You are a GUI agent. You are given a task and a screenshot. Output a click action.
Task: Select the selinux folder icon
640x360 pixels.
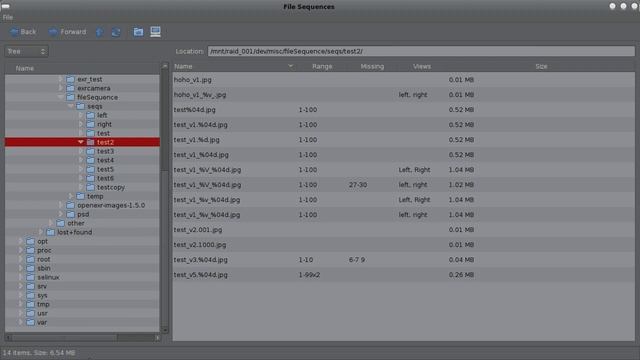(31, 277)
